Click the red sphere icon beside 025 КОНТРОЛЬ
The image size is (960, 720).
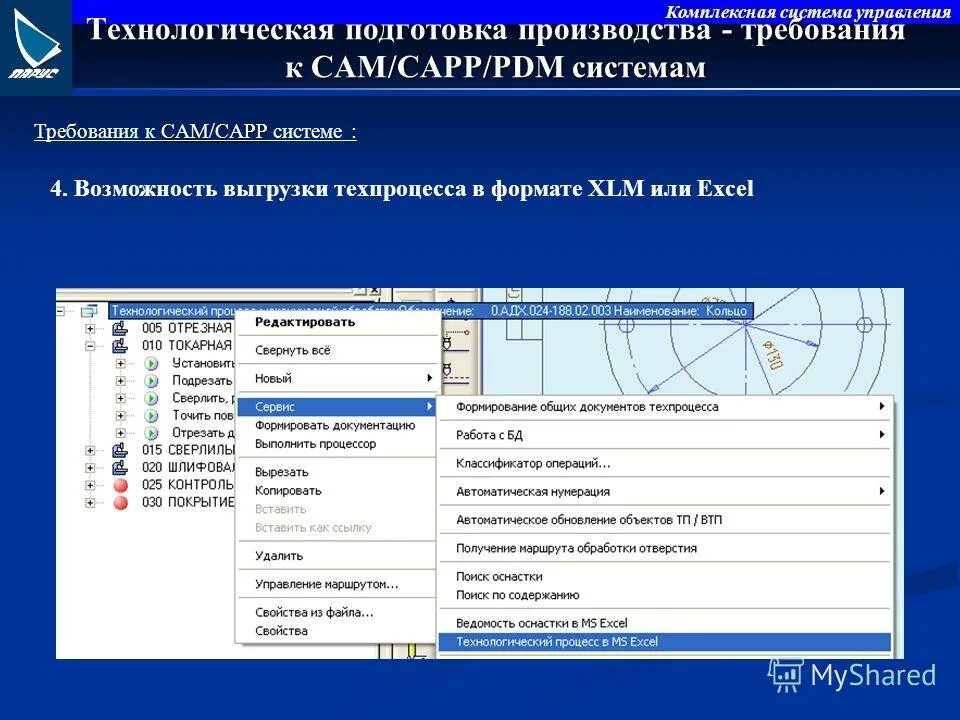(x=119, y=483)
